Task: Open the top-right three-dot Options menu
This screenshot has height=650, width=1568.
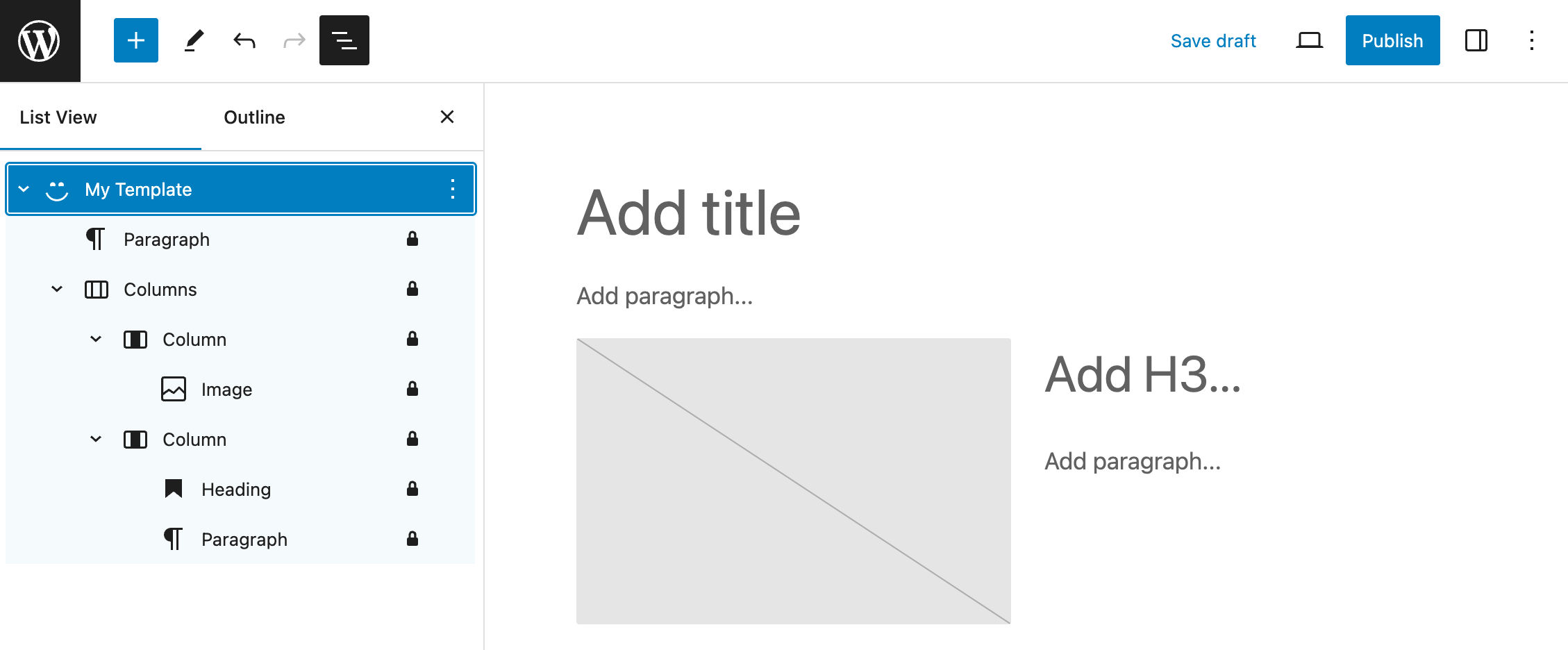Action: pyautogui.click(x=1531, y=40)
